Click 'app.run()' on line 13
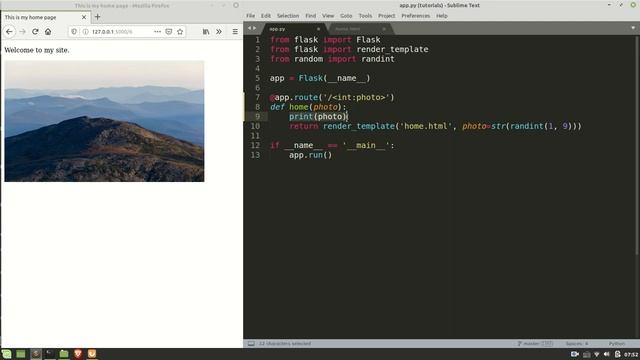The height and width of the screenshot is (360, 640). click(311, 155)
